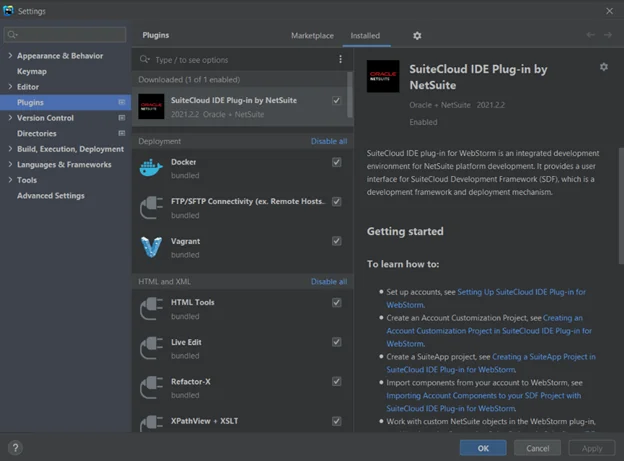Open Creating an Account Customization Project link
The image size is (624, 461).
[489, 331]
